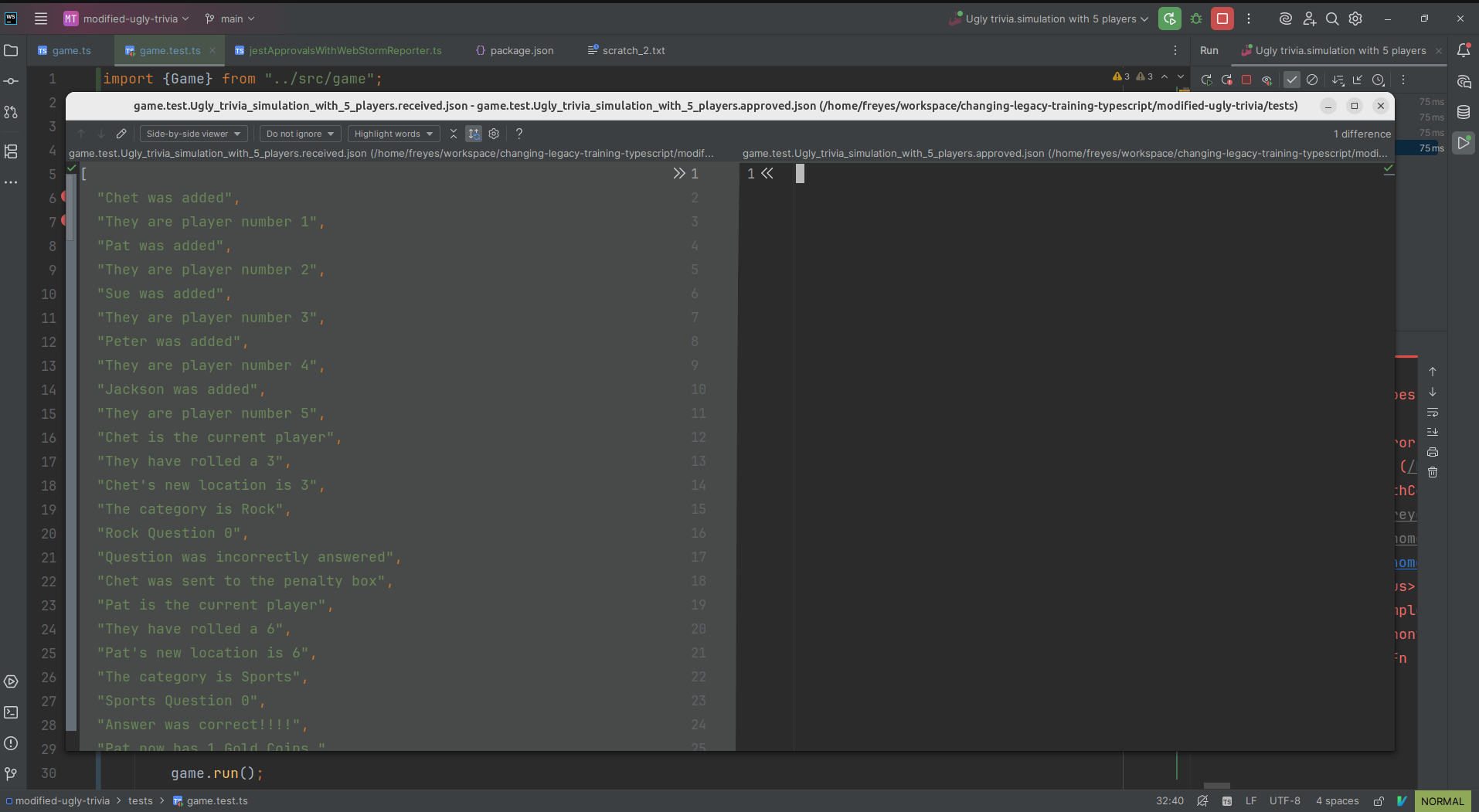This screenshot has width=1479, height=812.
Task: Open diff viewer settings gear
Action: (495, 134)
